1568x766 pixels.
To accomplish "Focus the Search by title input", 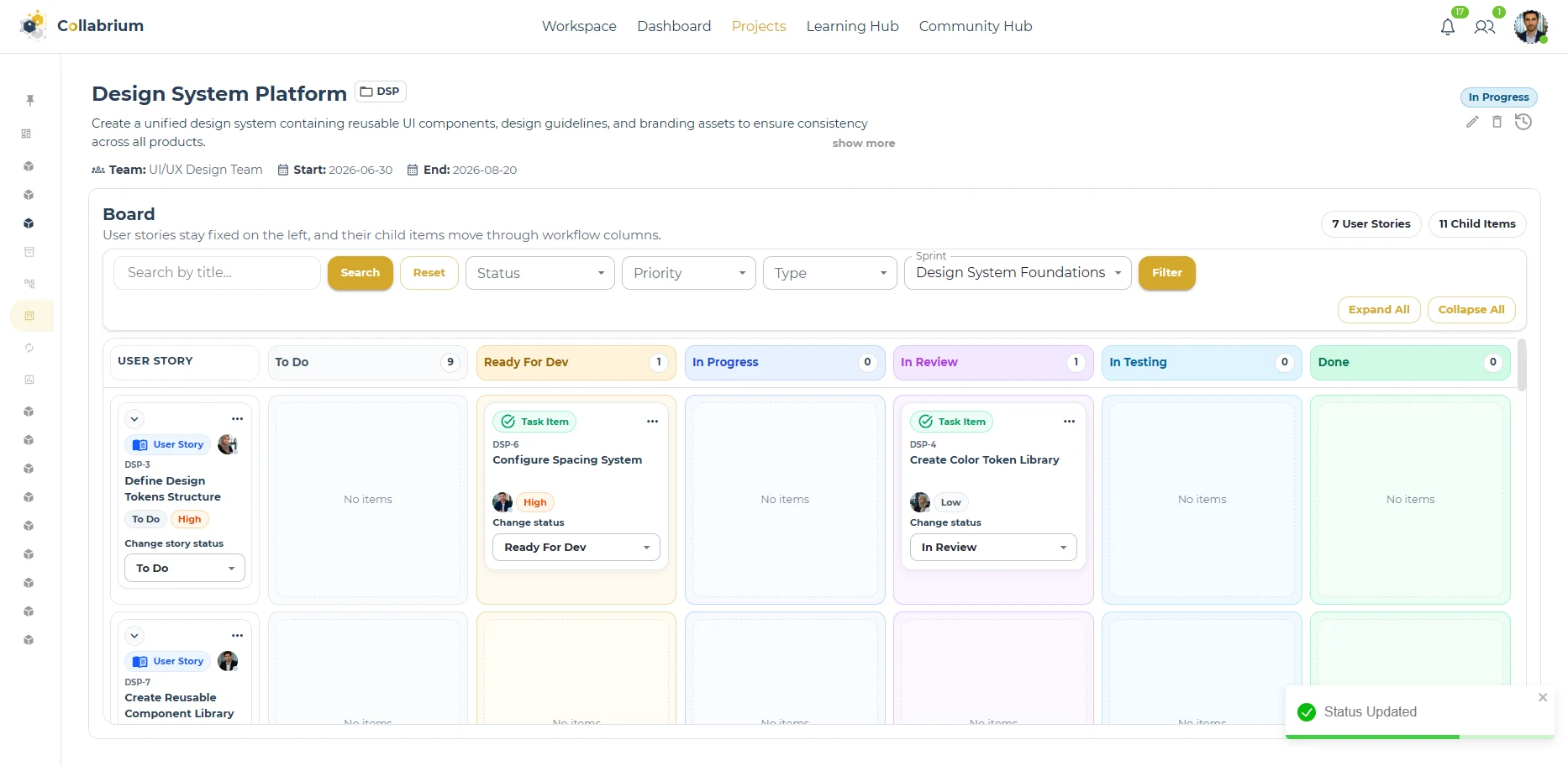I will (217, 273).
